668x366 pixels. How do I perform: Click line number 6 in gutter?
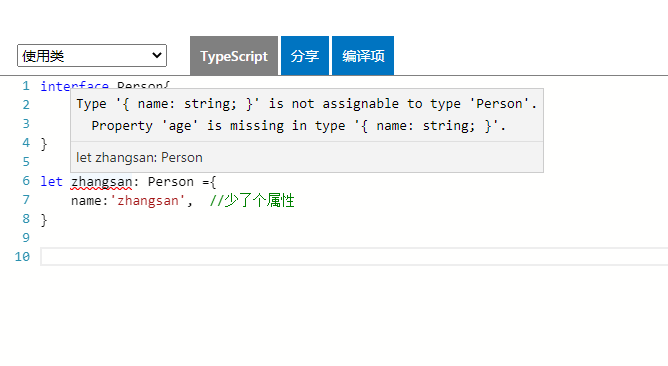[26, 181]
